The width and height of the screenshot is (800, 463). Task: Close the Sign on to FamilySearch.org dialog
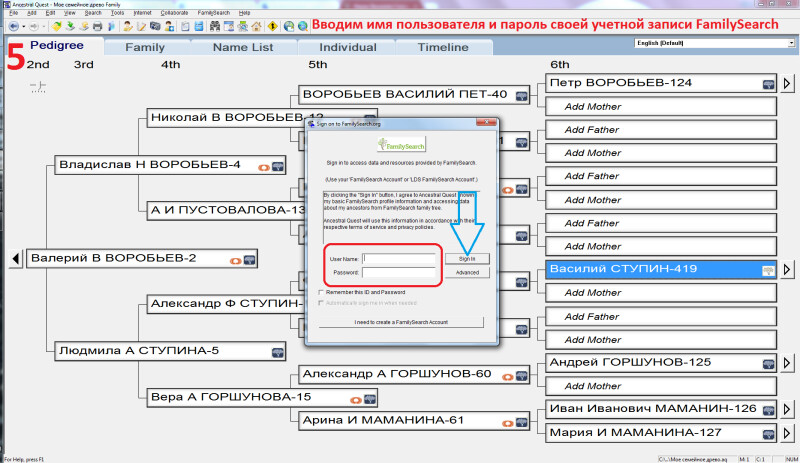486,123
